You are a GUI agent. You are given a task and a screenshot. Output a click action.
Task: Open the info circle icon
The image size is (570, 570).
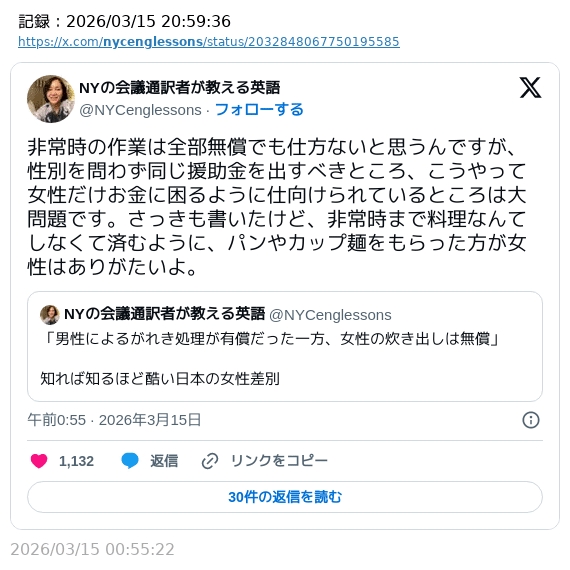click(531, 420)
